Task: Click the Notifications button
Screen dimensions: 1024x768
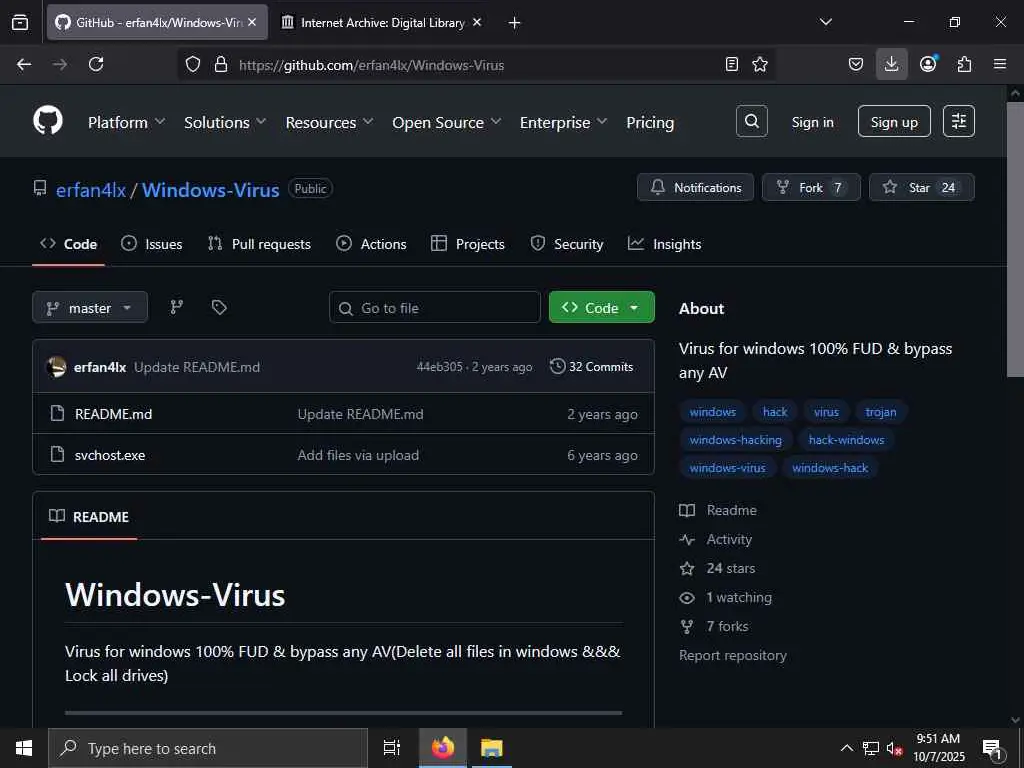Action: click(x=696, y=187)
